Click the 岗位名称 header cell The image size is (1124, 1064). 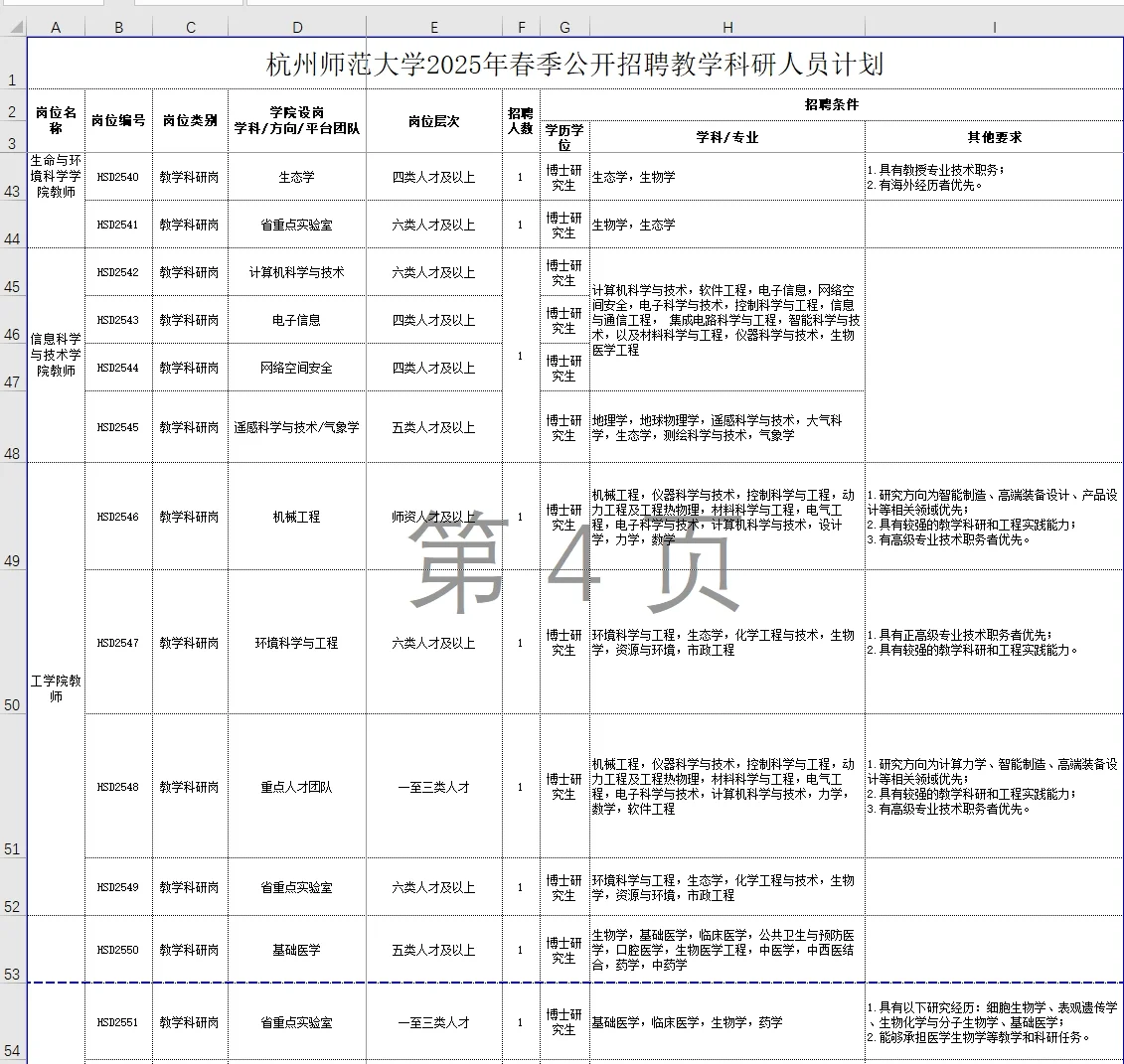coord(56,120)
